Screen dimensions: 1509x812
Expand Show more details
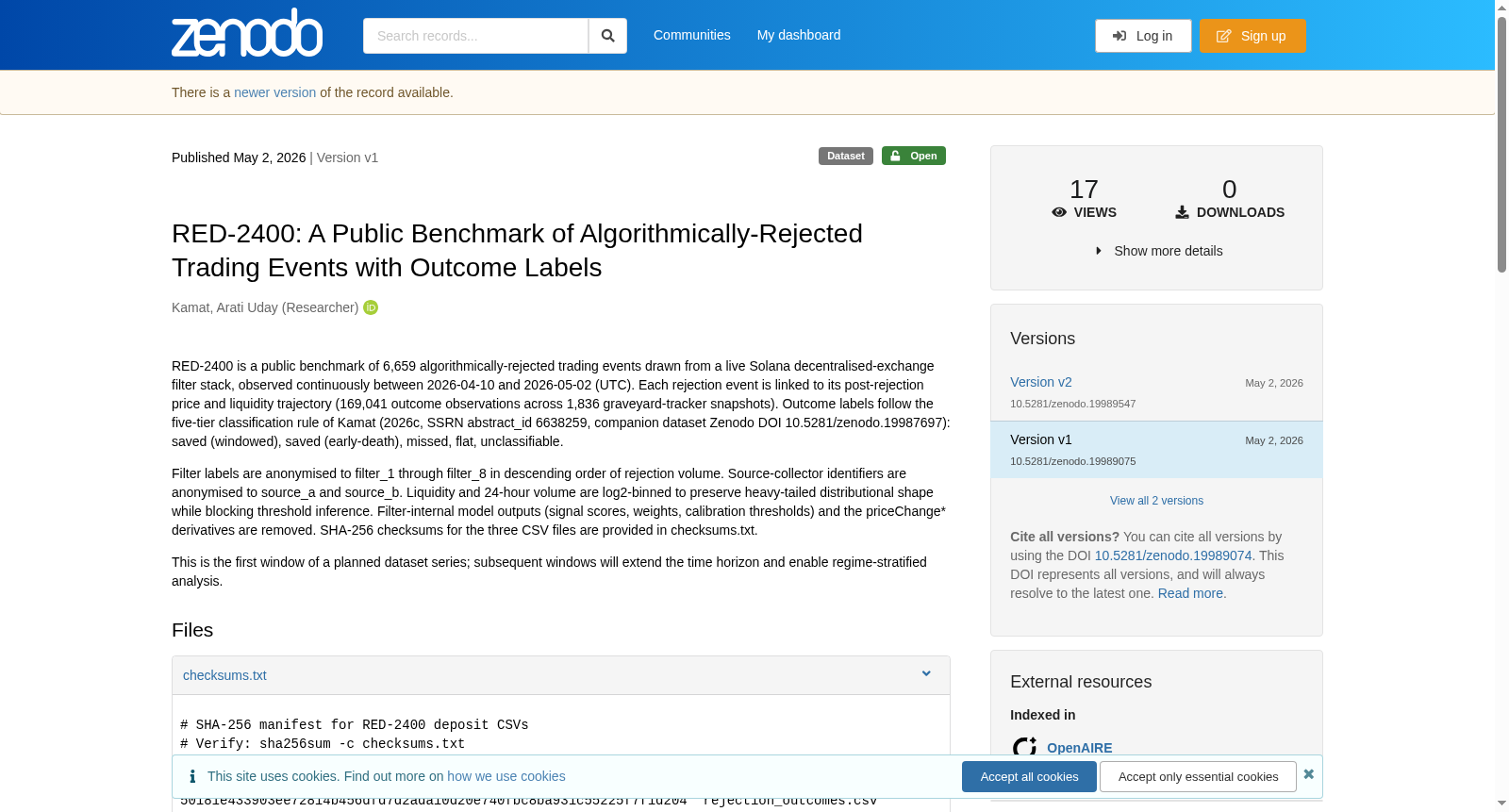(1158, 251)
